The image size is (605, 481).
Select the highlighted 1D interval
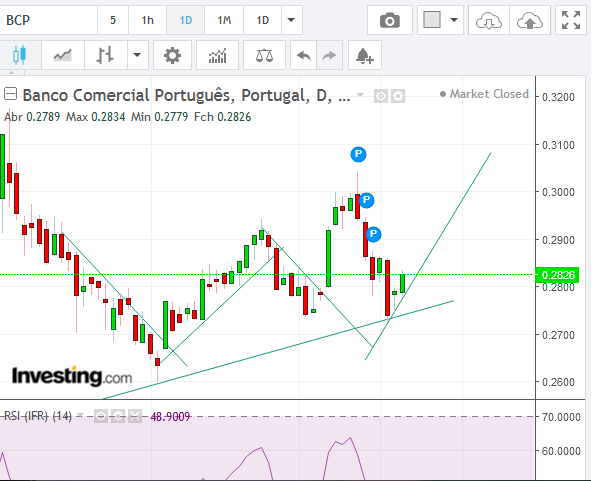coord(186,20)
